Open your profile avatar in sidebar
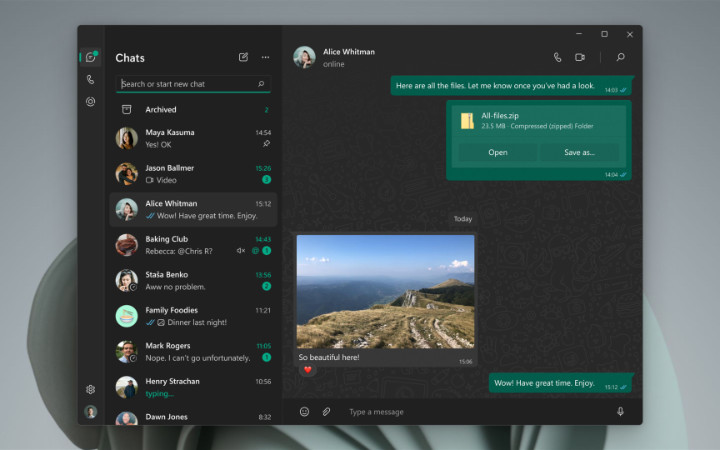The height and width of the screenshot is (450, 720). (90, 412)
